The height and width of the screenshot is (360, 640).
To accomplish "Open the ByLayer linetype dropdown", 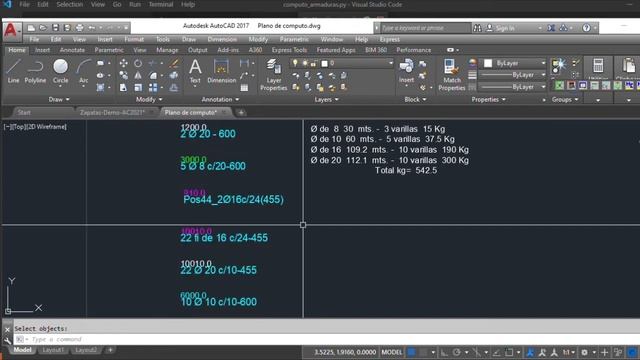I will tap(543, 87).
